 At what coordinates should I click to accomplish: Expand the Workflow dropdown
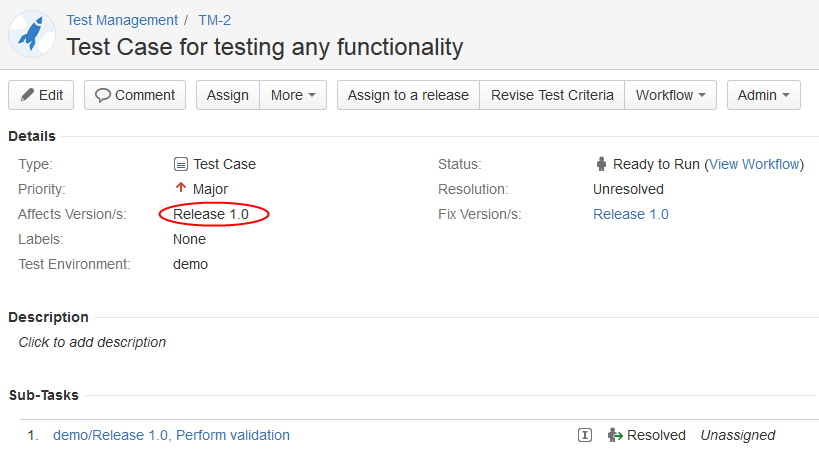tap(671, 95)
